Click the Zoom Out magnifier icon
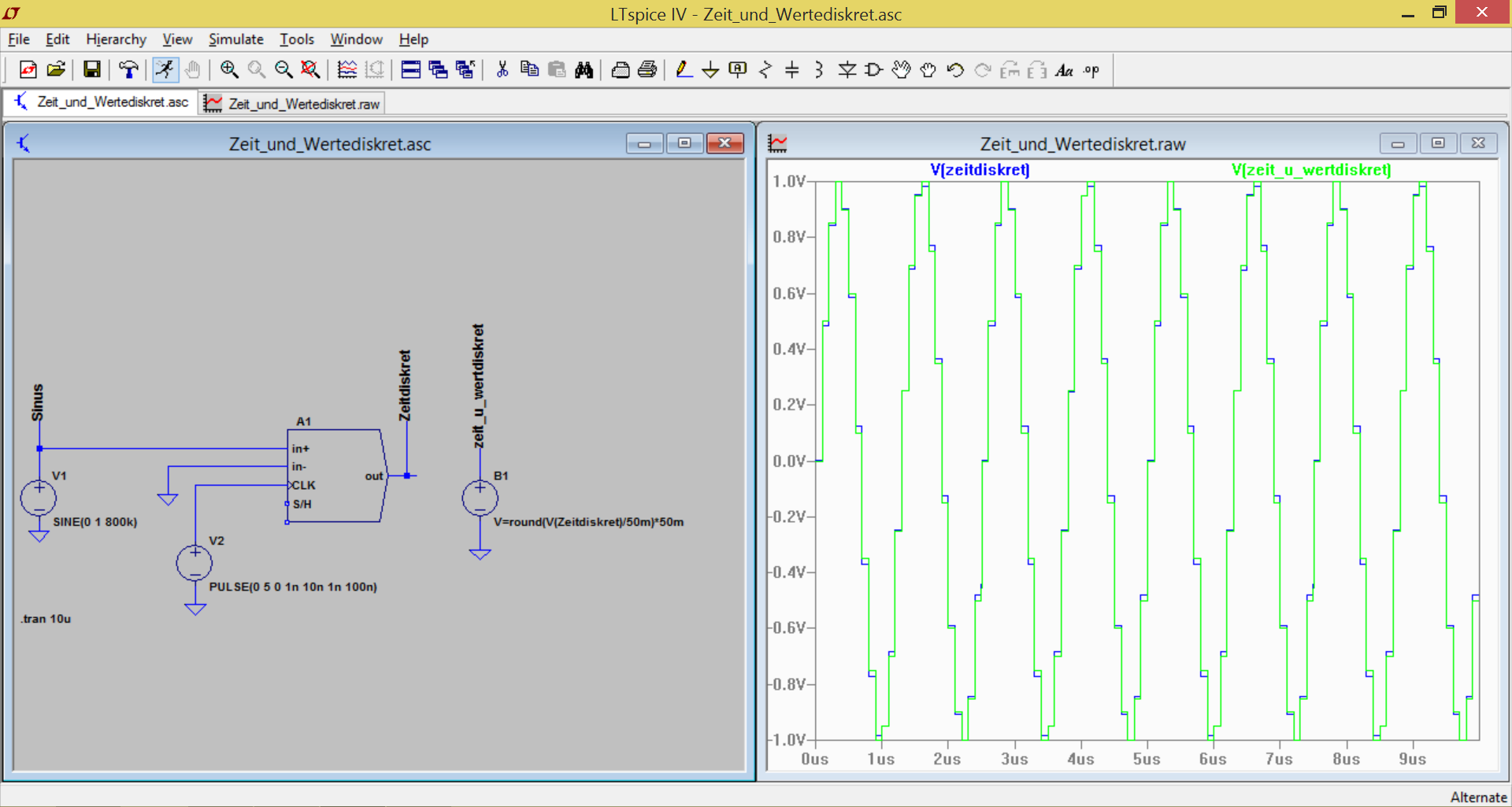This screenshot has width=1512, height=807. pos(283,70)
